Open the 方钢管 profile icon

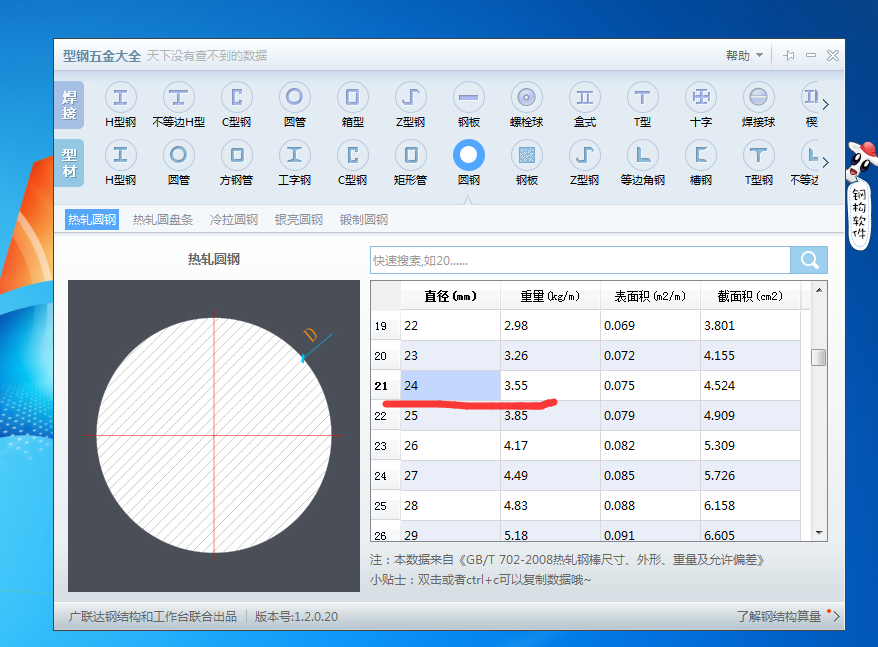coord(236,162)
